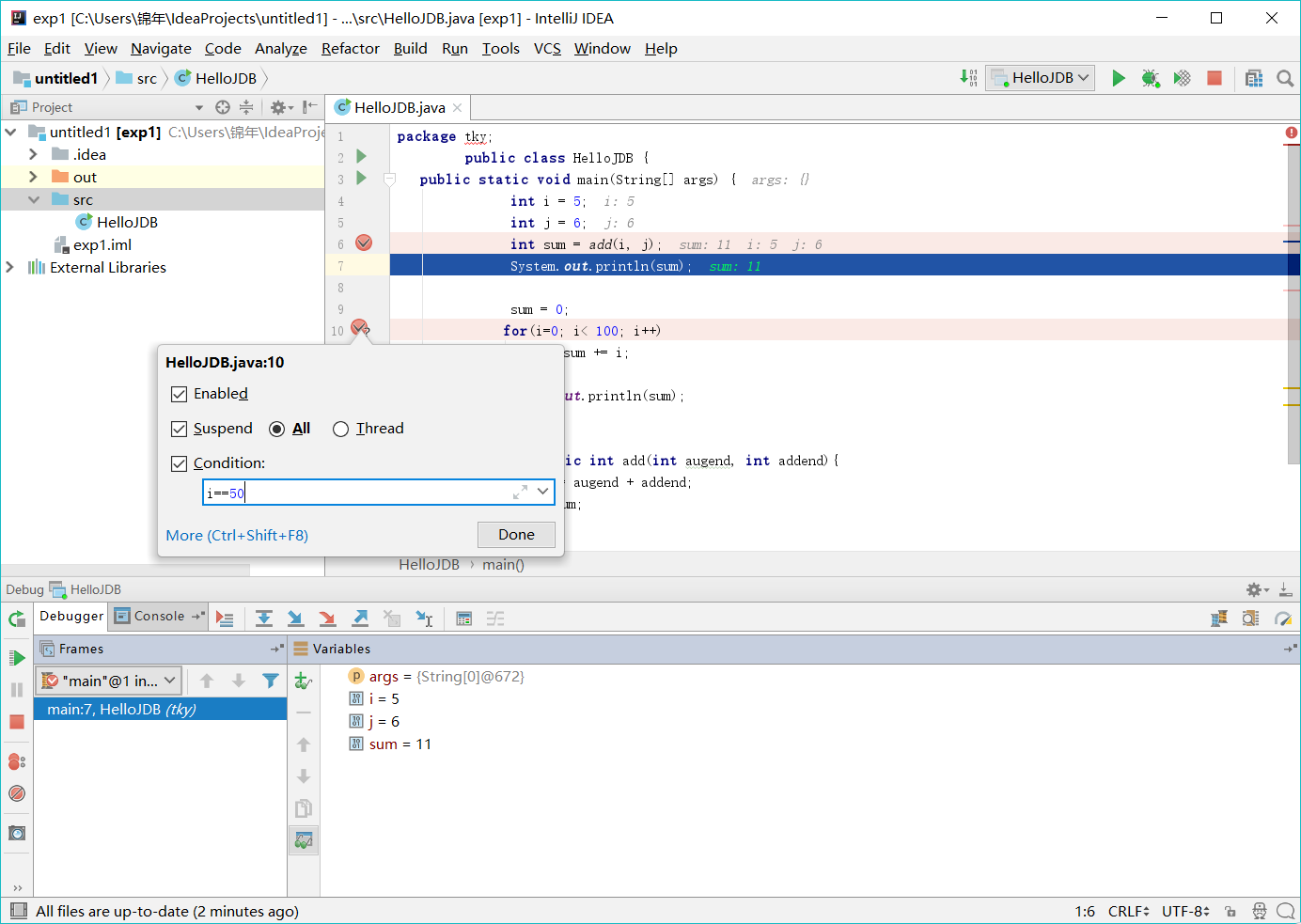Open the condition history dropdown arrow
The height and width of the screenshot is (924, 1301).
pyautogui.click(x=542, y=492)
